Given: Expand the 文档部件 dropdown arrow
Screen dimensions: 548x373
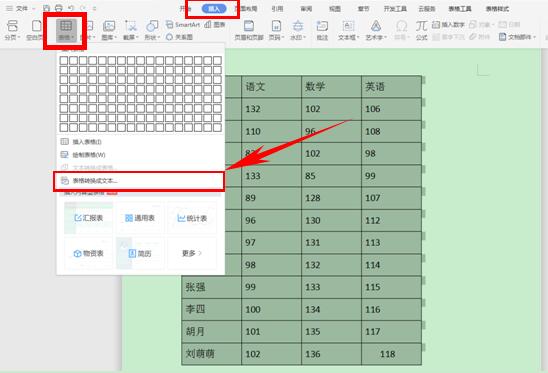Looking at the screenshot, I should coord(534,37).
